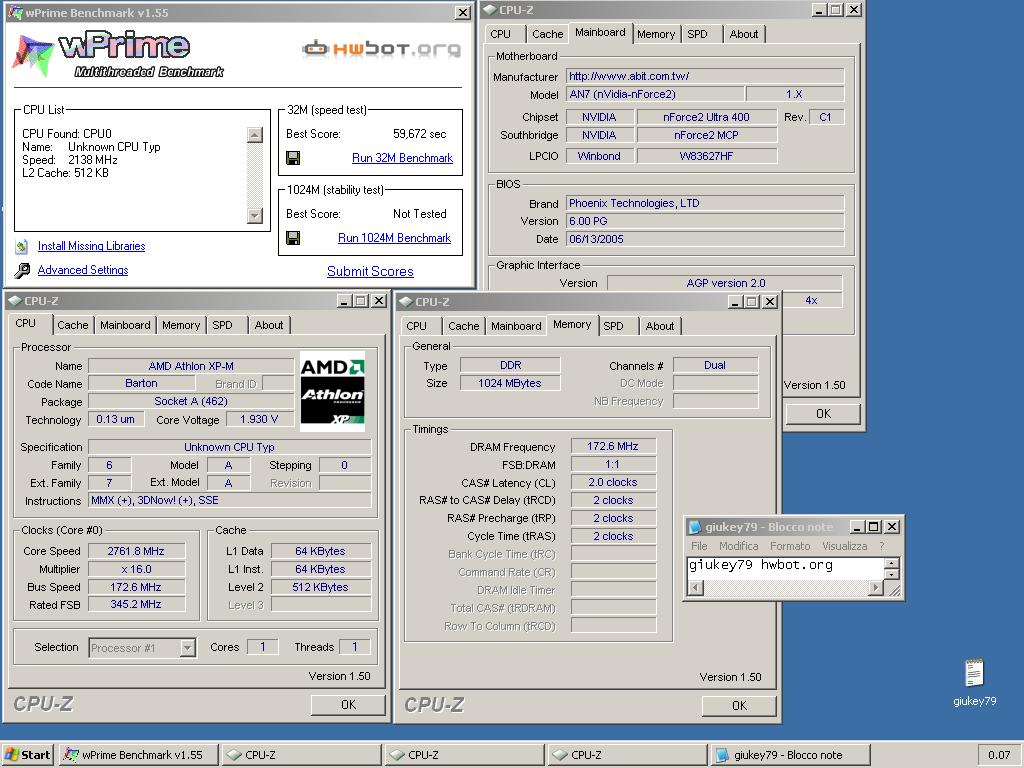Open Cache tab in the CPU-Z processor window
Image resolution: width=1024 pixels, height=768 pixels.
72,325
